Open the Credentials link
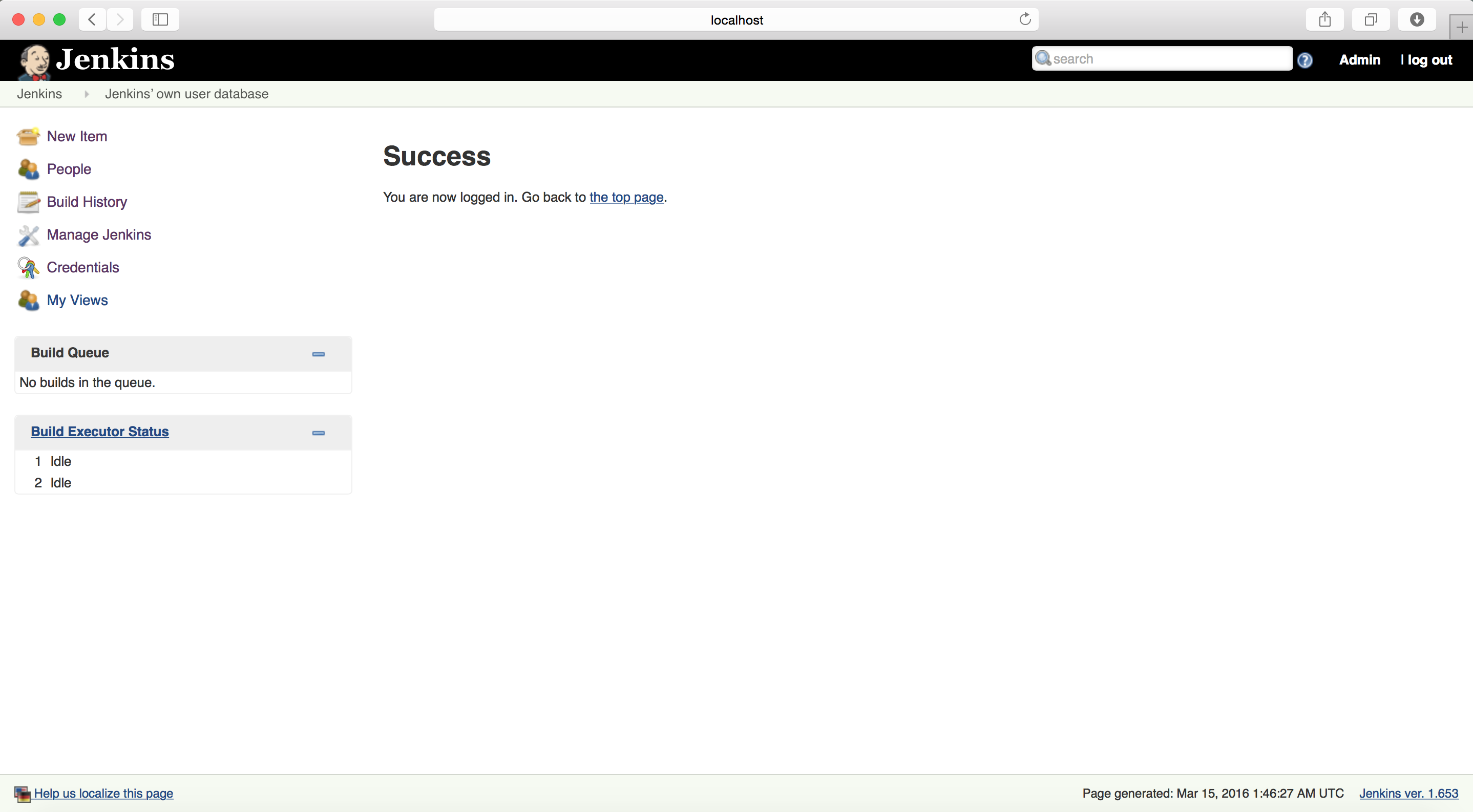The height and width of the screenshot is (812, 1473). click(x=83, y=267)
